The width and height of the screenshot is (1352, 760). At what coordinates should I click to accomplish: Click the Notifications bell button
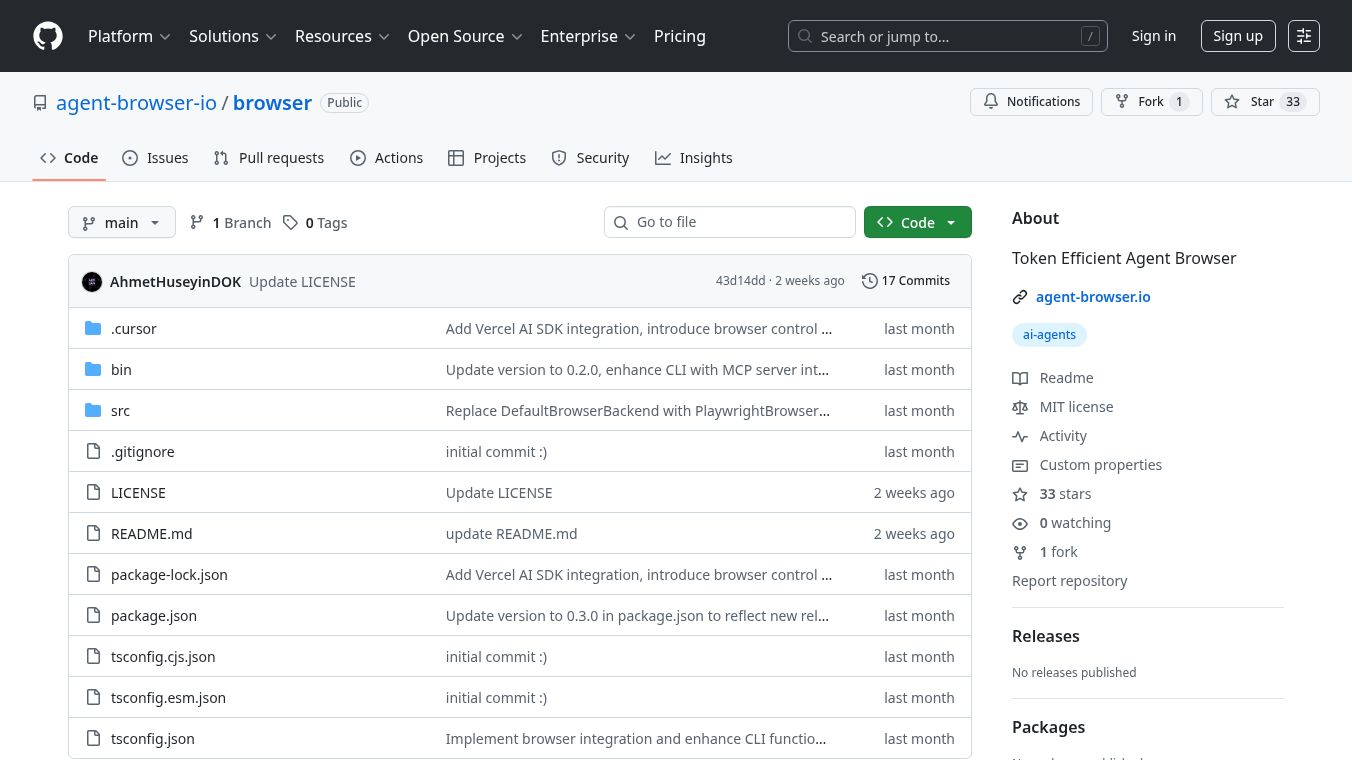pos(1031,102)
